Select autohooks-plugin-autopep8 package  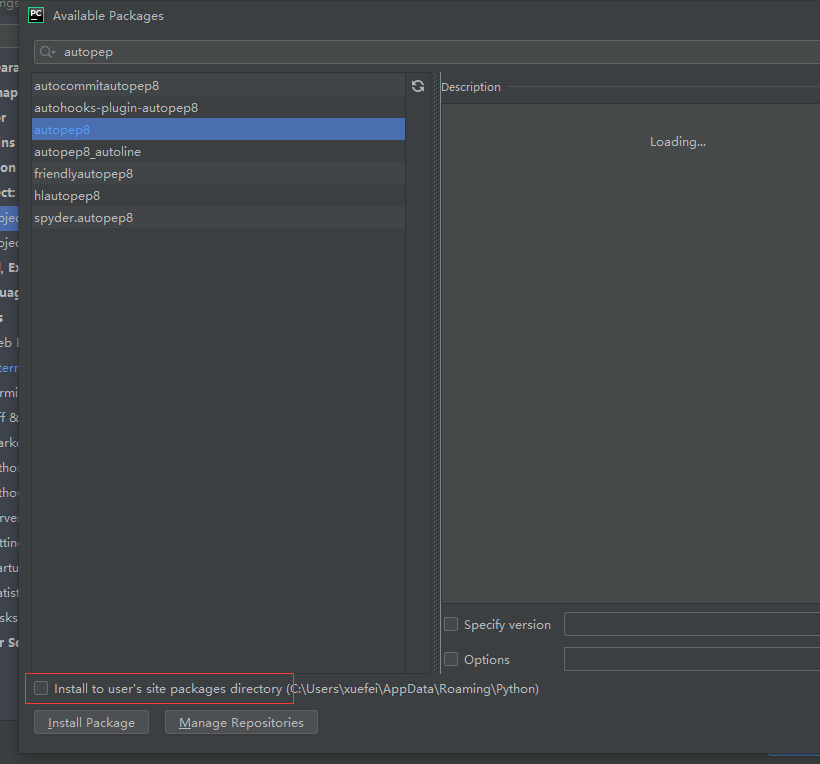(219, 108)
